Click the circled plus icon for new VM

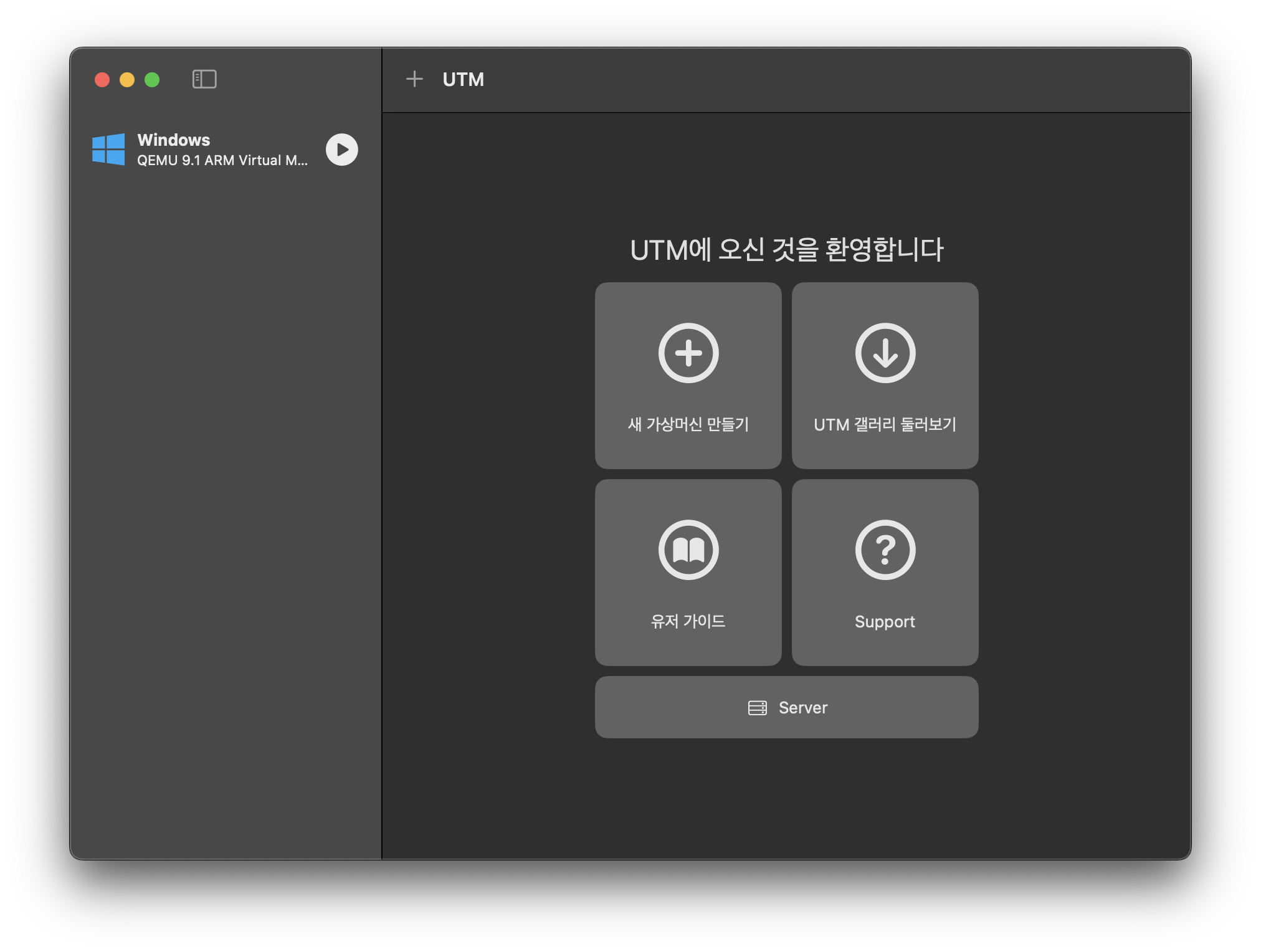click(x=688, y=353)
